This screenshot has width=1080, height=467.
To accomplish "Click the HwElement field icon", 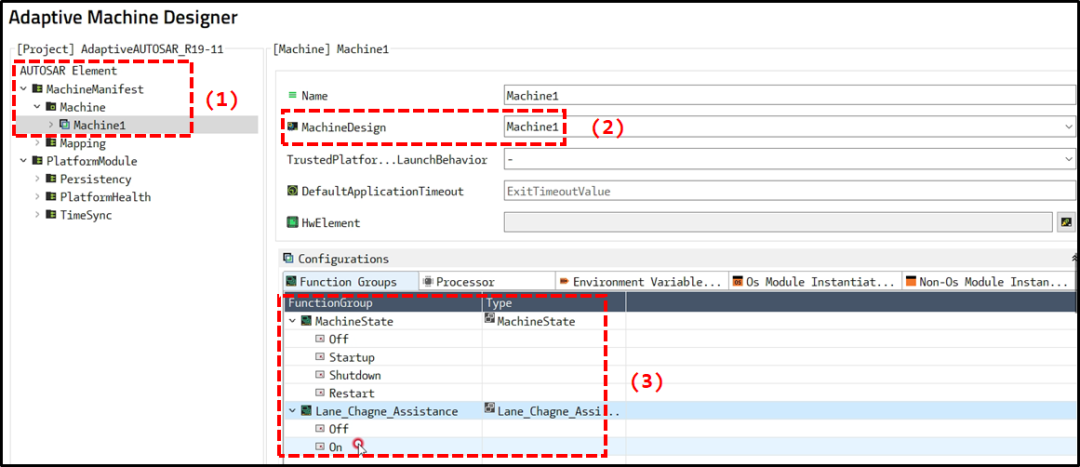I will click(292, 222).
